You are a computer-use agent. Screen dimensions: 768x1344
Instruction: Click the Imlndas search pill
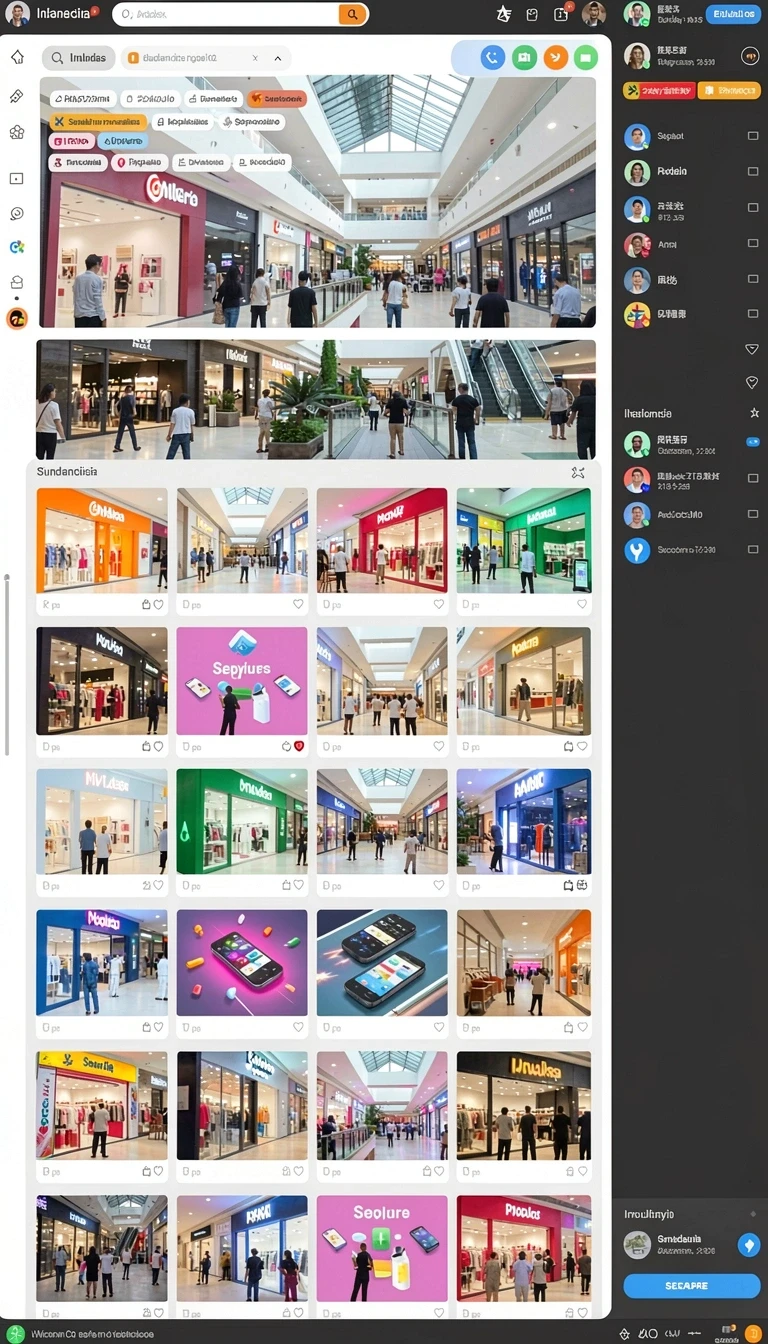(78, 58)
